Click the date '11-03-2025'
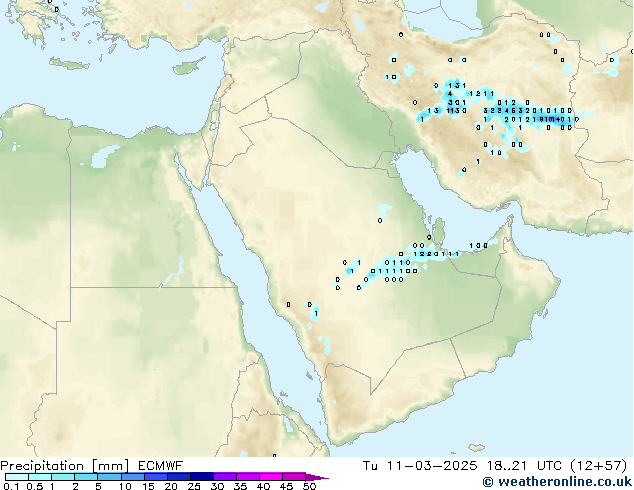634x490 pixels. pos(432,466)
